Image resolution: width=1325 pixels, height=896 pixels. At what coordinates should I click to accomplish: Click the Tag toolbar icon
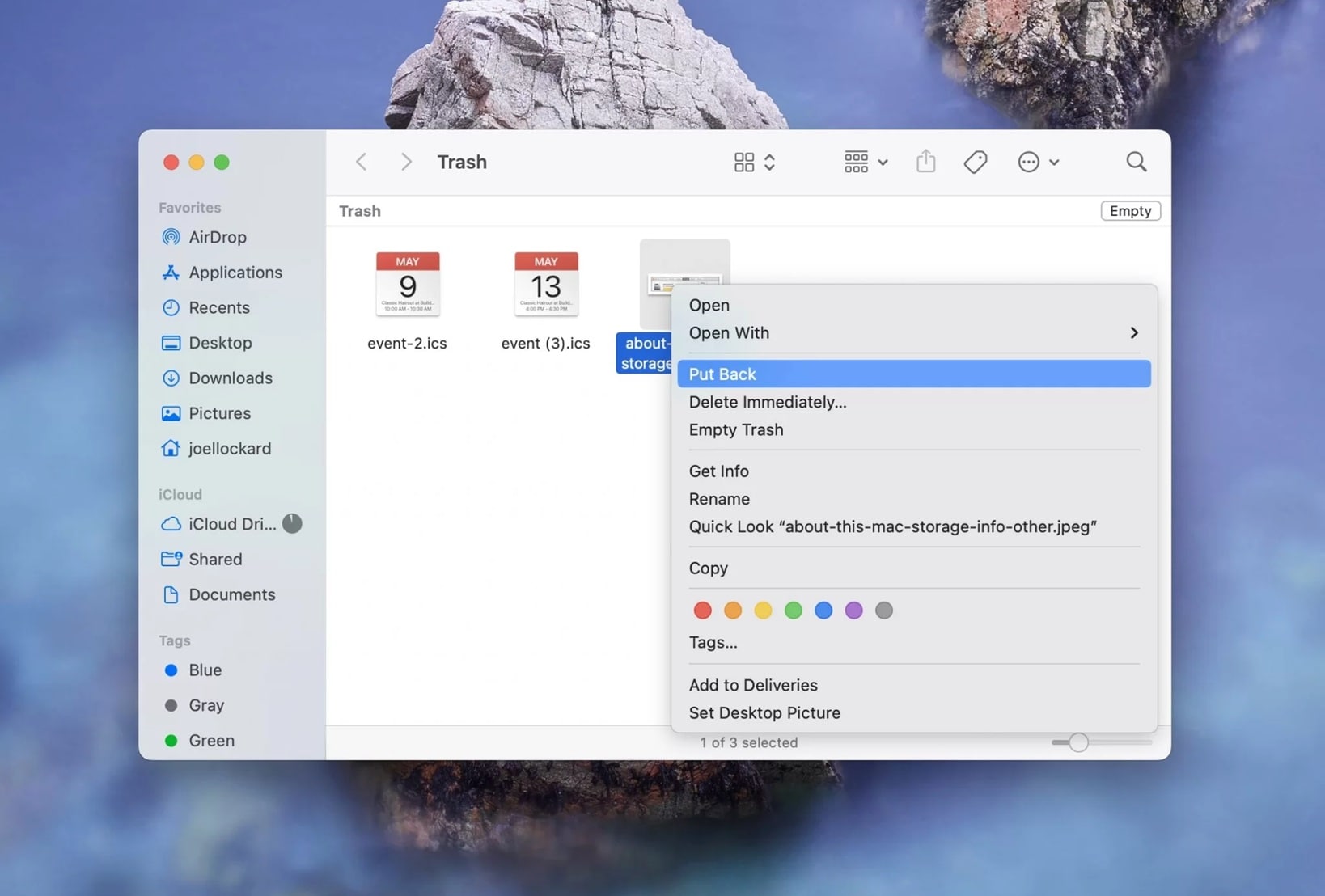point(975,162)
